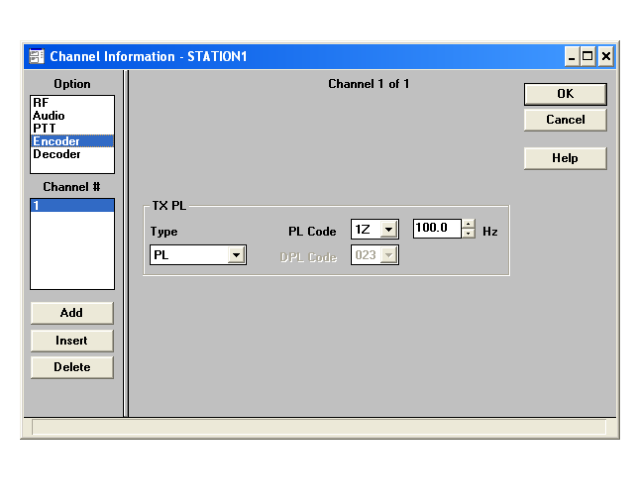Delete the selected channel
The width and height of the screenshot is (640, 480).
[x=72, y=367]
